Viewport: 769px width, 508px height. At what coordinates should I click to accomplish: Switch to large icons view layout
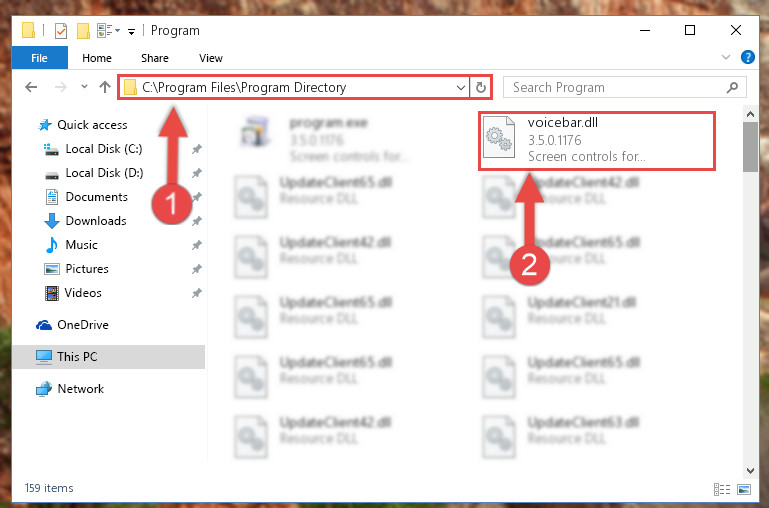pyautogui.click(x=744, y=489)
